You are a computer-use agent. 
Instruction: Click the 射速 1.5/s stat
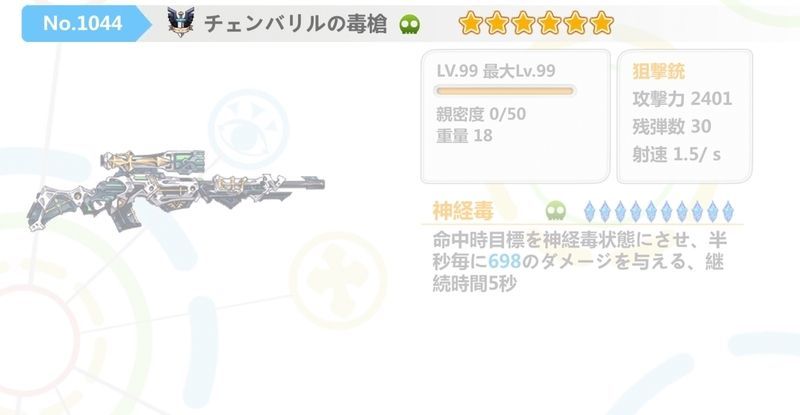(x=677, y=154)
